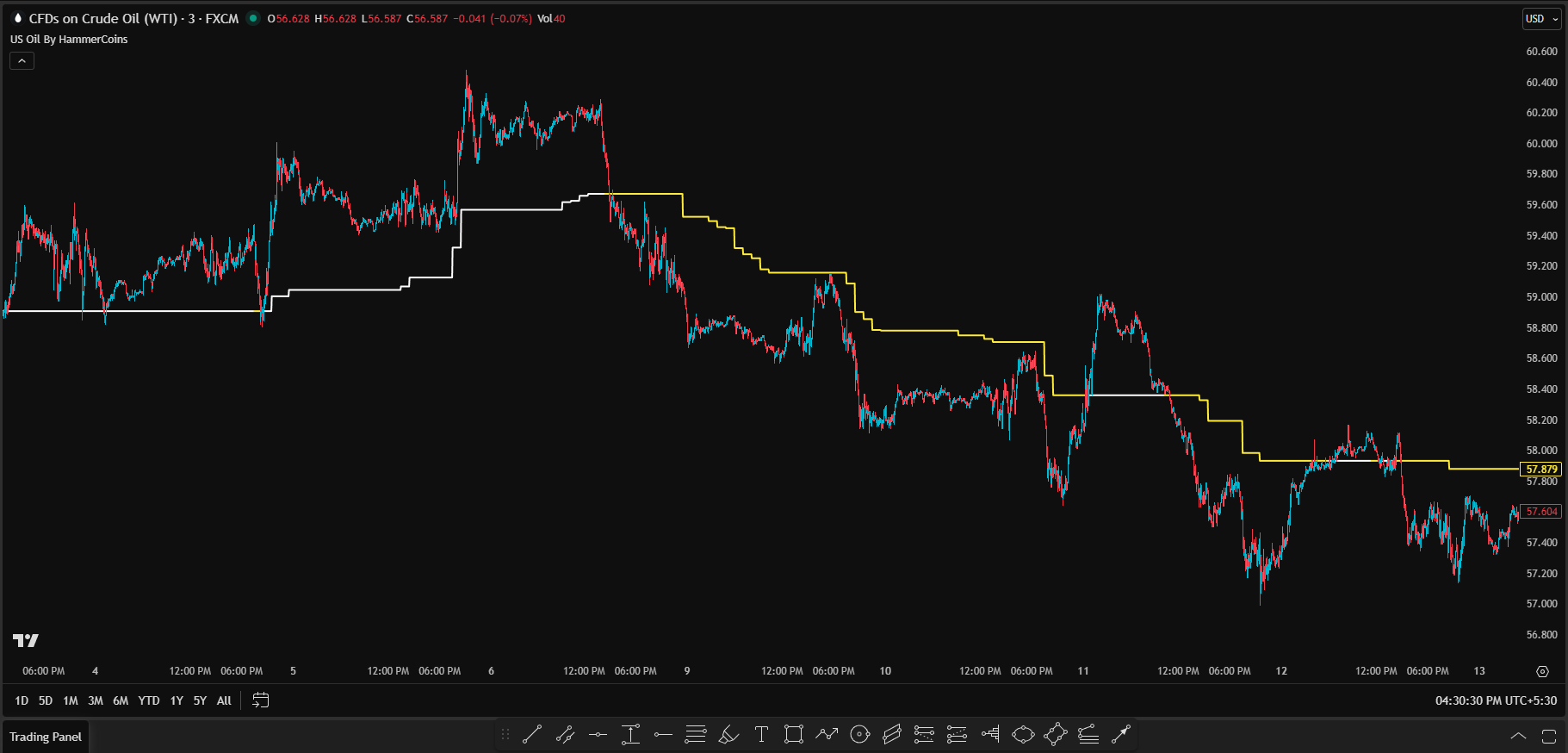This screenshot has height=753, width=1568.
Task: Click the yellow 57.879 price label
Action: click(x=1541, y=470)
